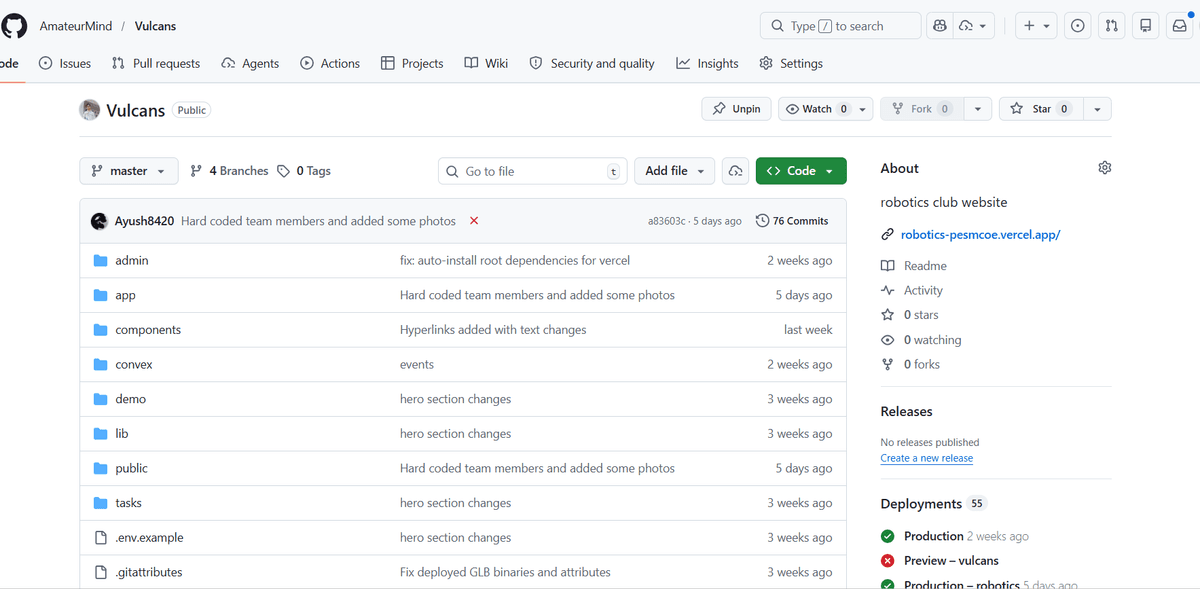Open the create new plus dropdown

(x=1036, y=26)
